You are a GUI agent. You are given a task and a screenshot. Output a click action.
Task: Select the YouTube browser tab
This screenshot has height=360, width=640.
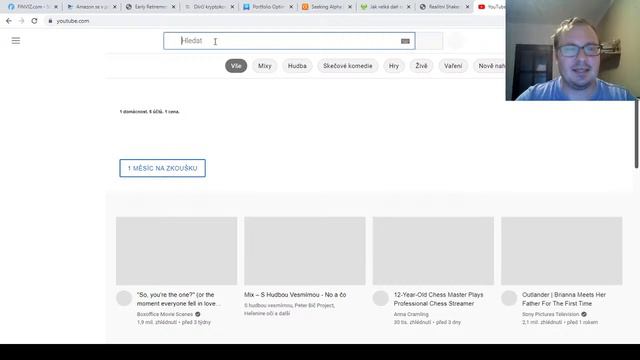491,7
